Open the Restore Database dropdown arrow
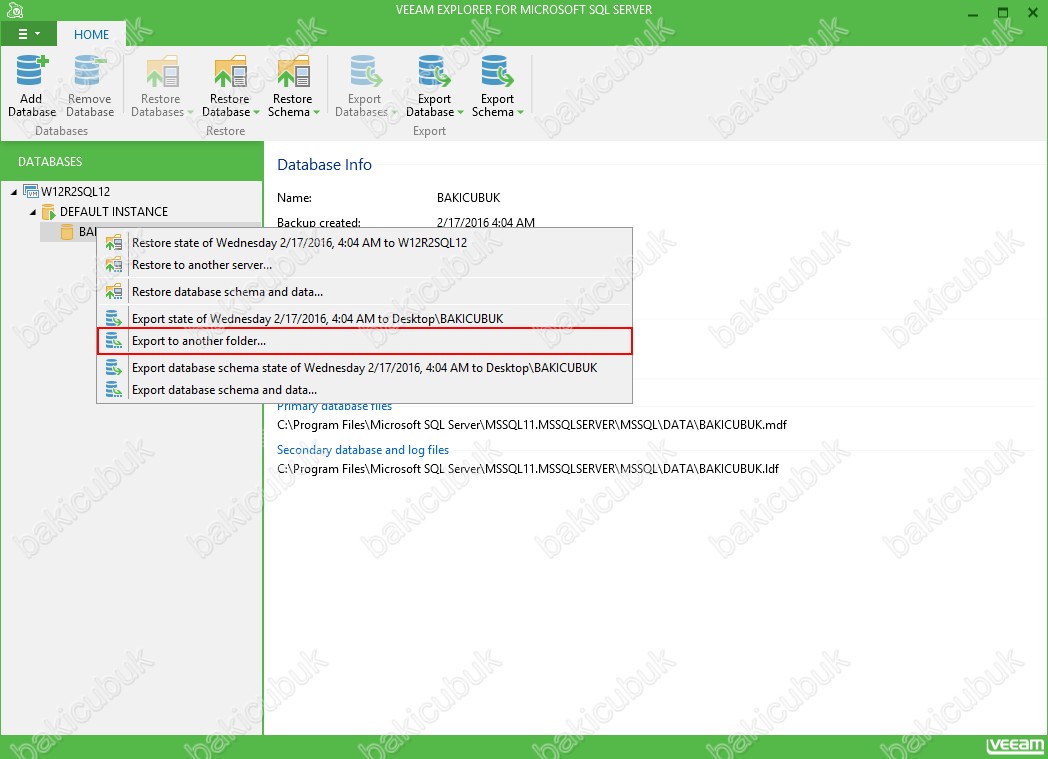1048x759 pixels. [x=257, y=112]
